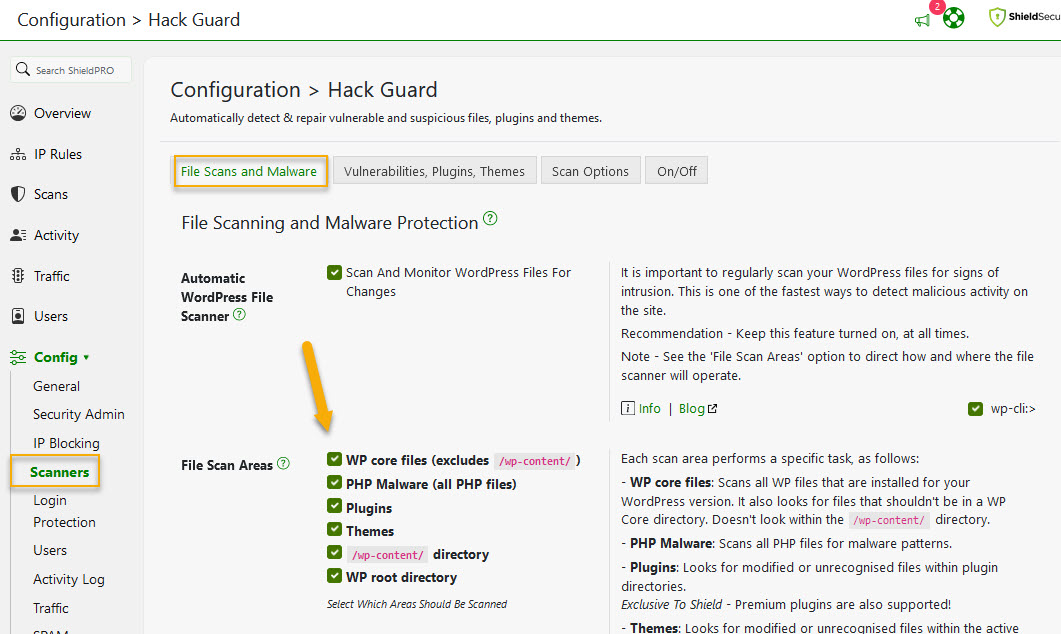The height and width of the screenshot is (634, 1061).
Task: Click the Search ShieldPRO field
Action: tap(70, 69)
